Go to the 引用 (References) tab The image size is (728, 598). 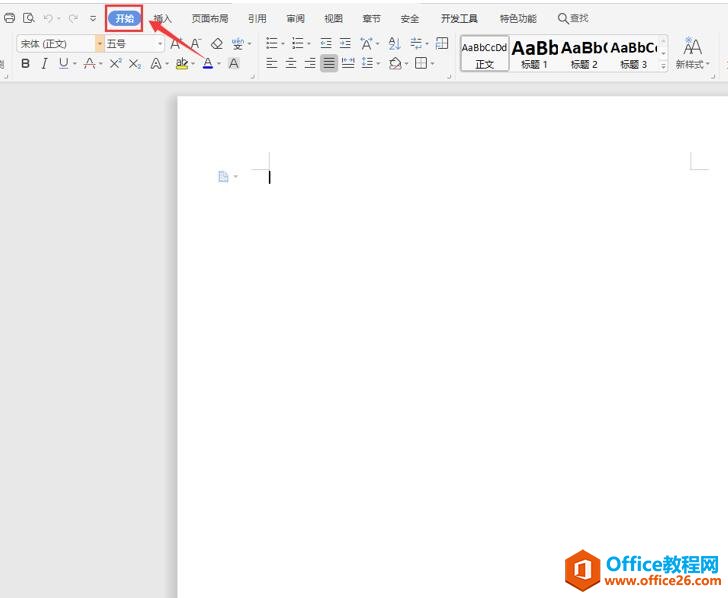[257, 19]
